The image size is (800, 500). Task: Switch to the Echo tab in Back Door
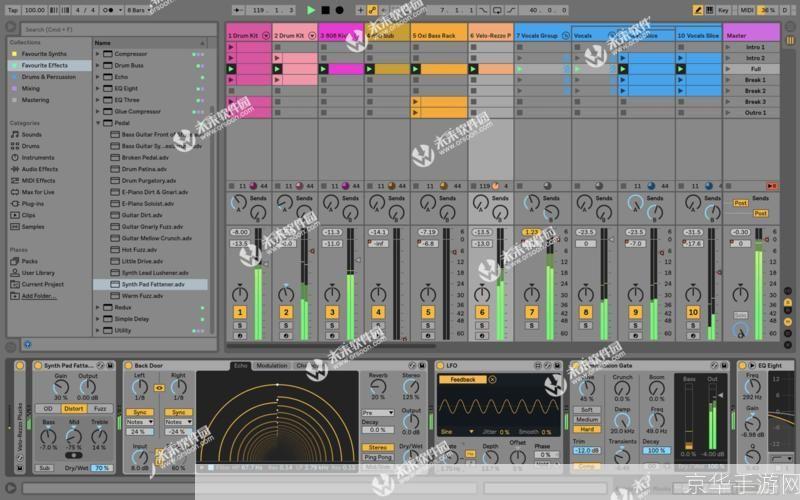coord(240,365)
